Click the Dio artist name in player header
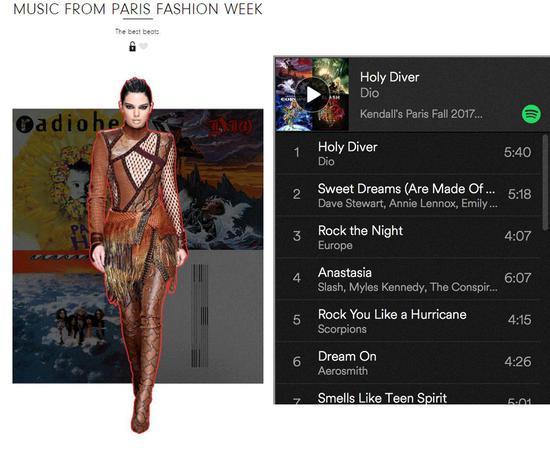Viewport: 550px width, 452px height. pyautogui.click(x=369, y=93)
